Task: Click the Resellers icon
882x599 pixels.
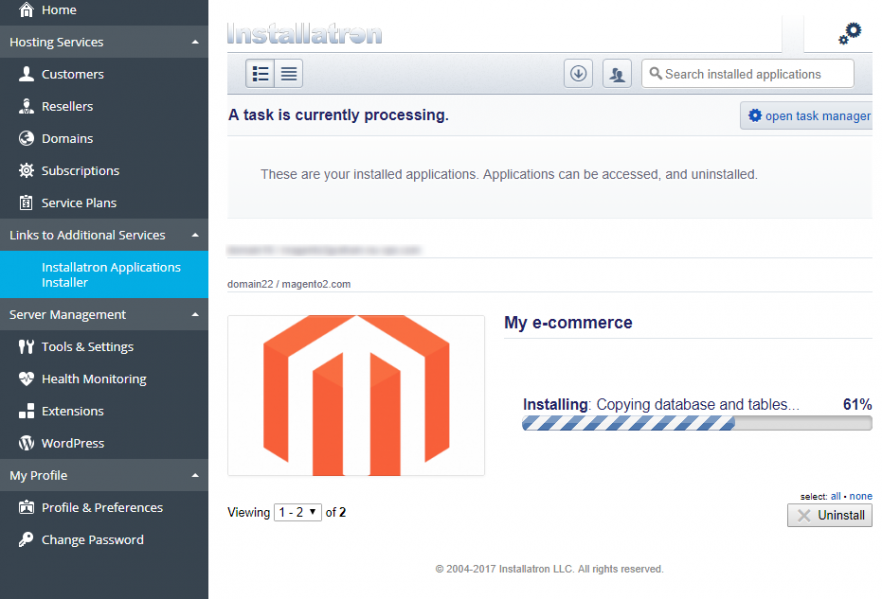Action: pos(26,106)
